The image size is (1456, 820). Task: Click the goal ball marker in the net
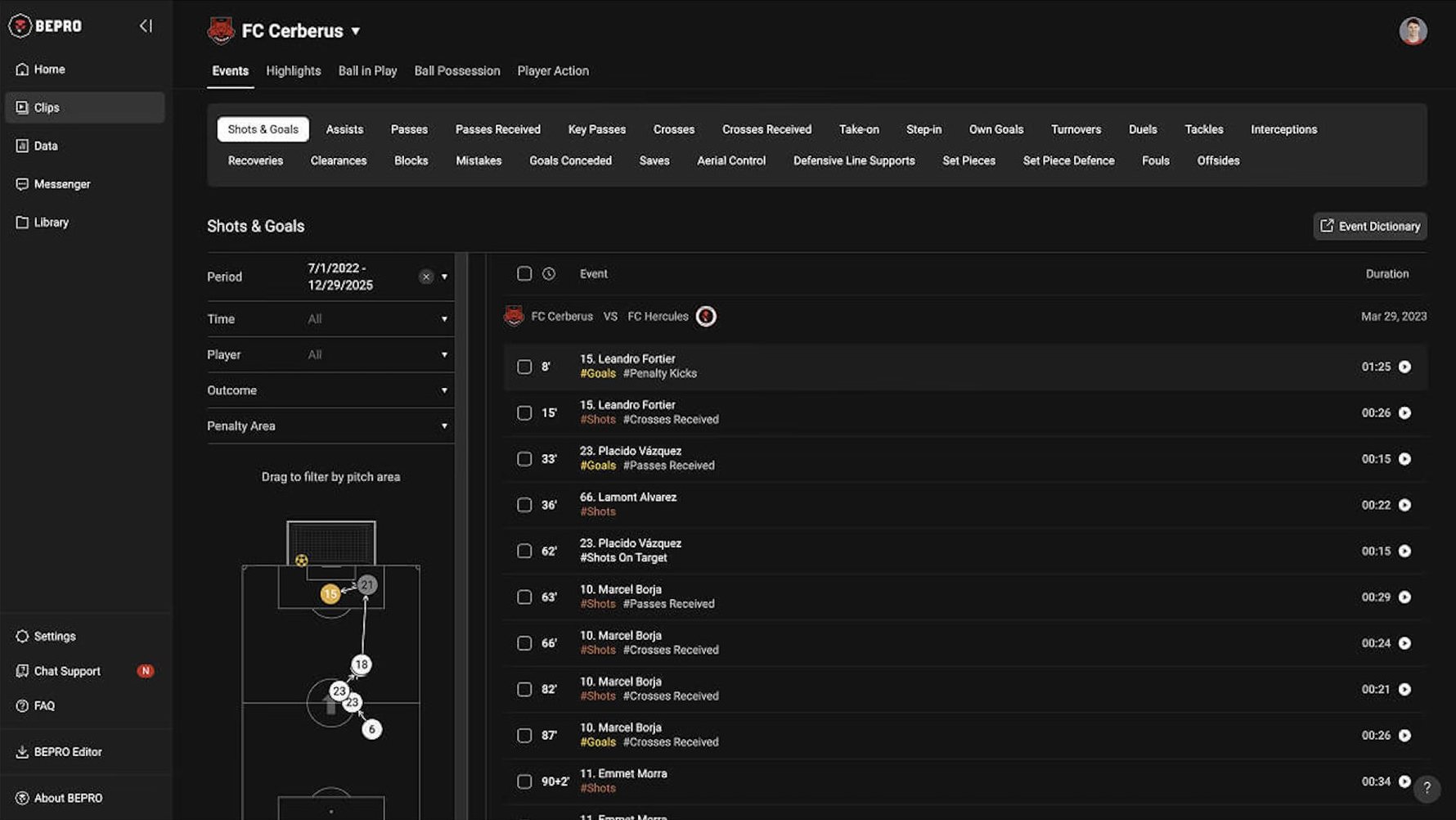pos(302,561)
